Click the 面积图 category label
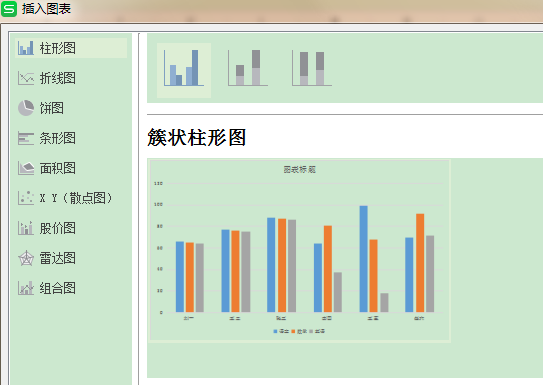Image resolution: width=543 pixels, height=385 pixels. click(57, 168)
